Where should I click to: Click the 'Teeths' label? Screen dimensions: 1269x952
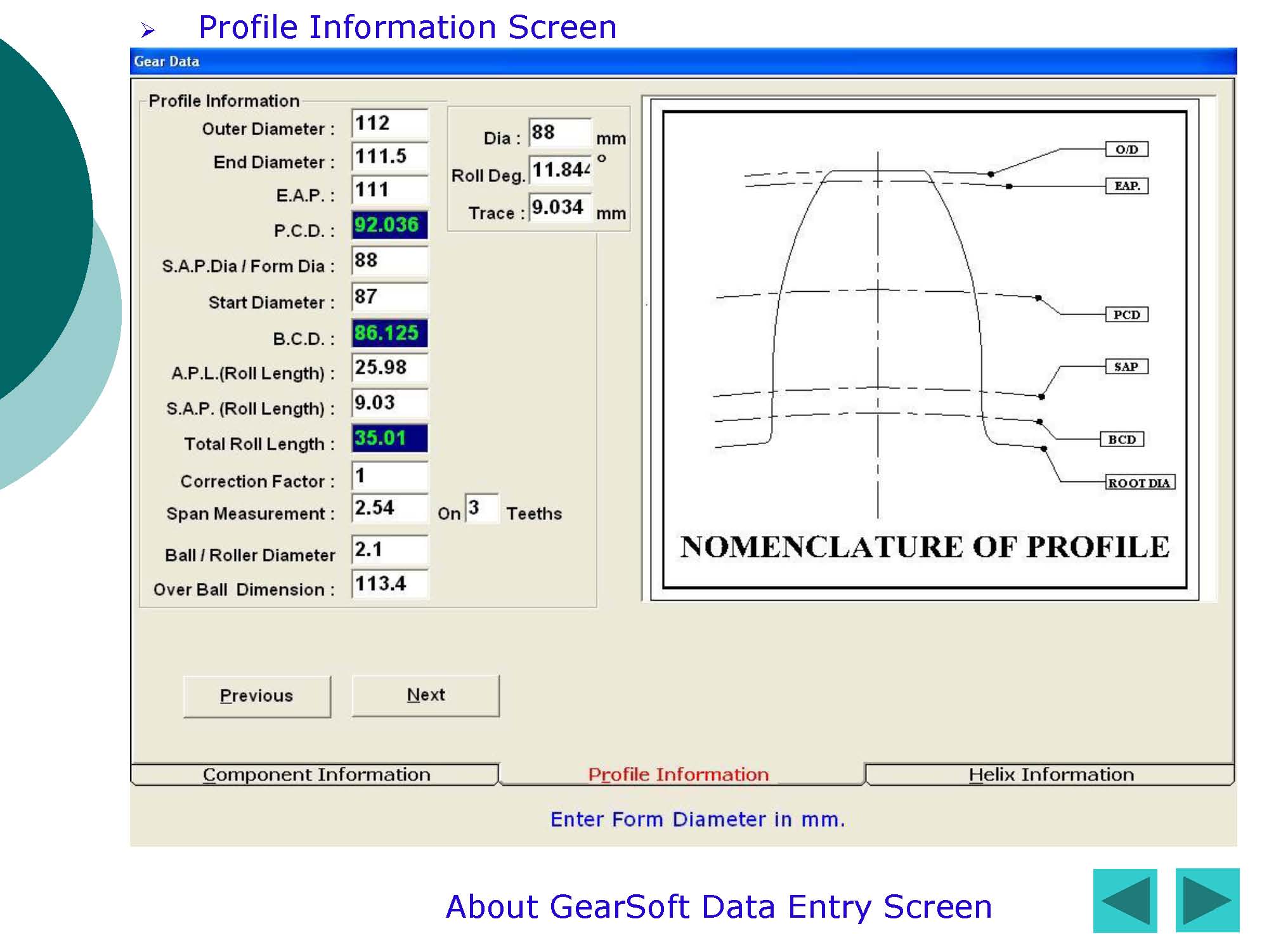534,514
